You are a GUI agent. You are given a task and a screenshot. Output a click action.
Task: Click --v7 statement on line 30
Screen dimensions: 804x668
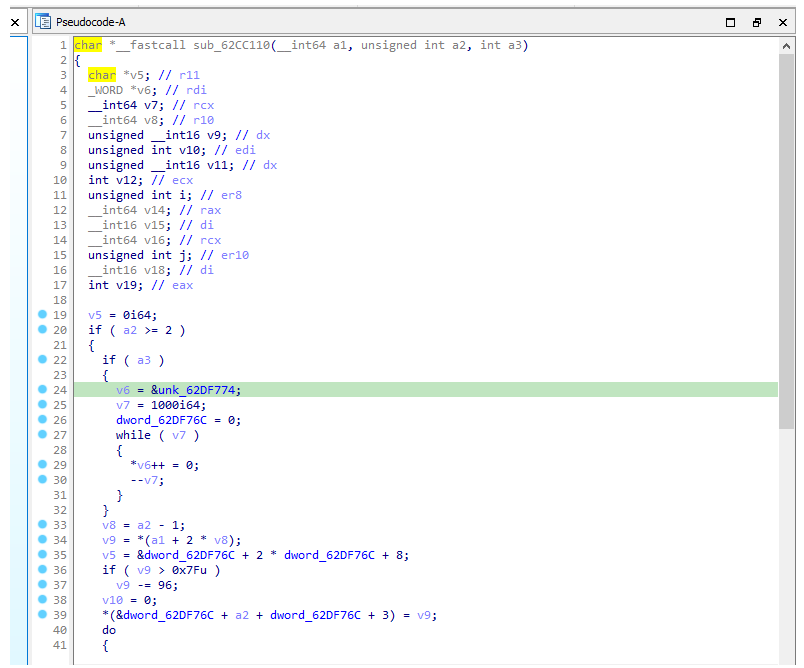[x=146, y=480]
